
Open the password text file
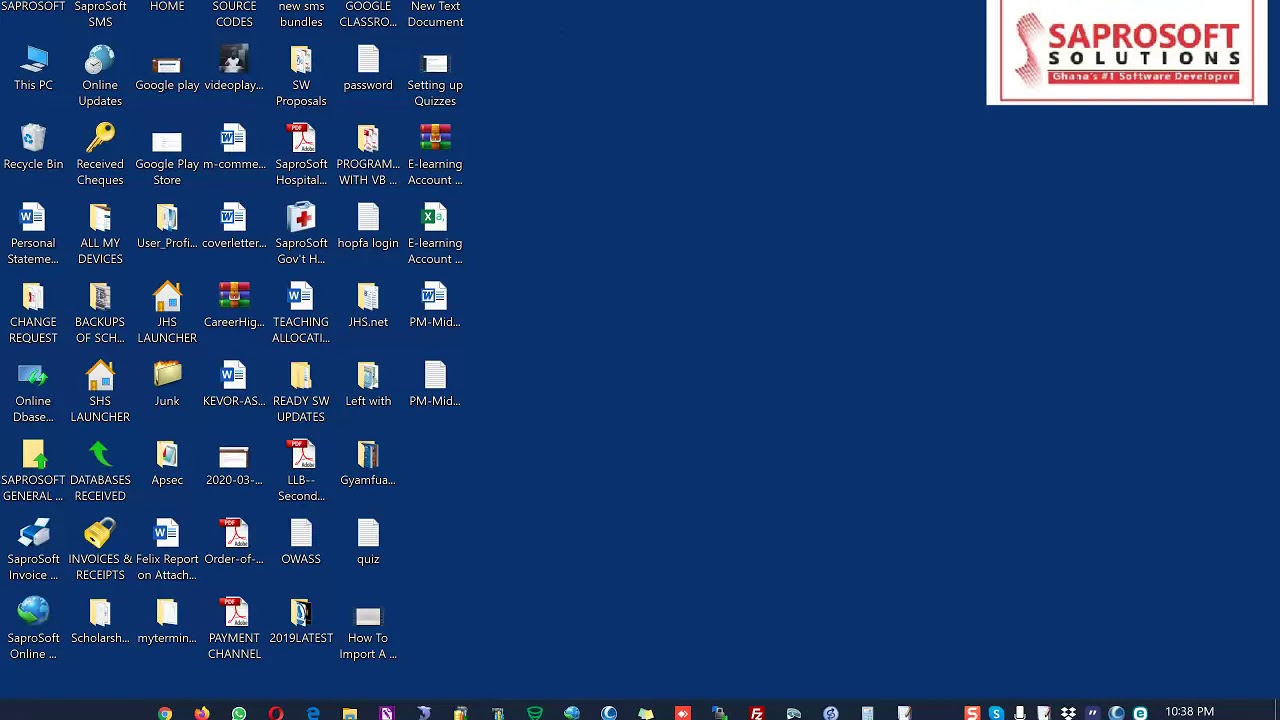368,69
